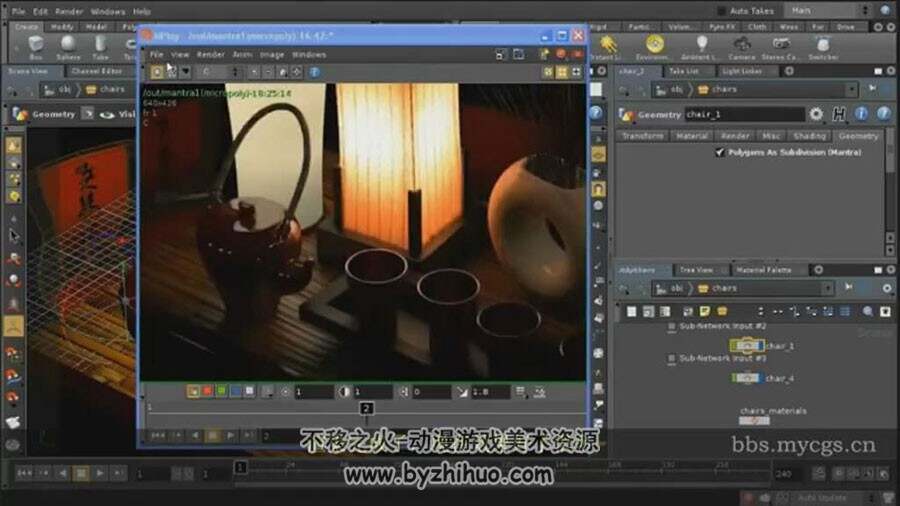900x506 pixels.
Task: Click the obj path segment in parameter pane
Action: (670, 89)
